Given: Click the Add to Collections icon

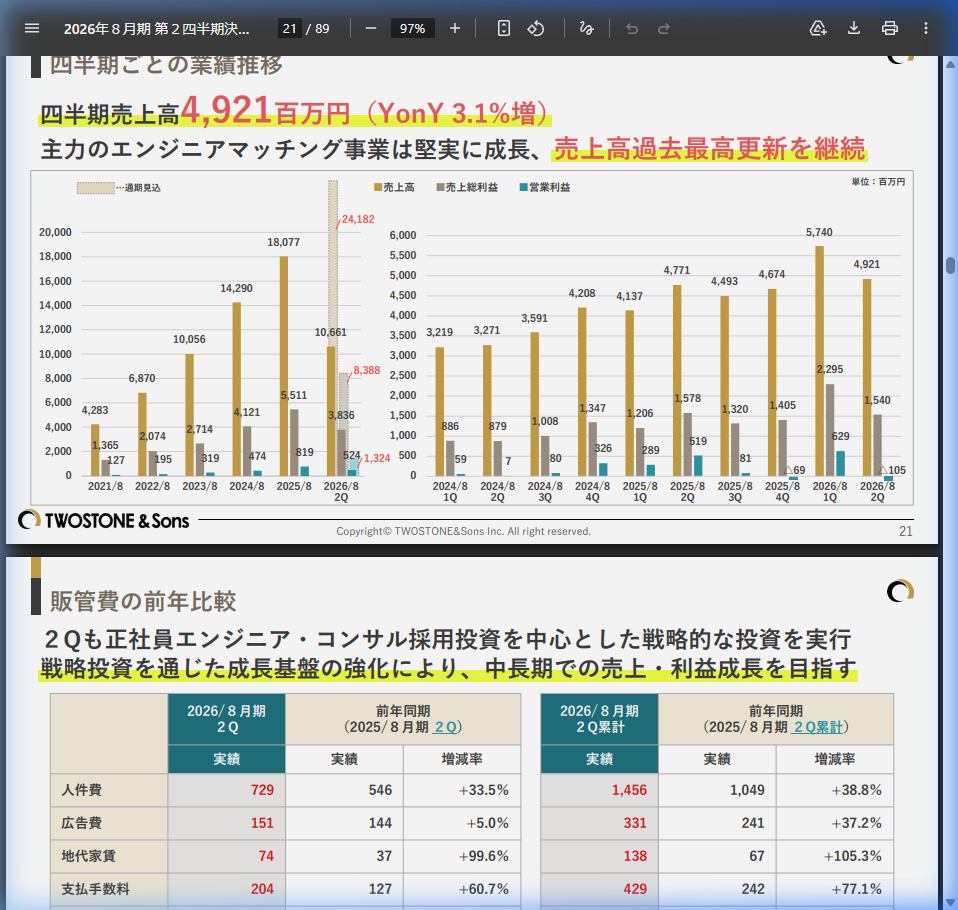Looking at the screenshot, I should [x=818, y=28].
